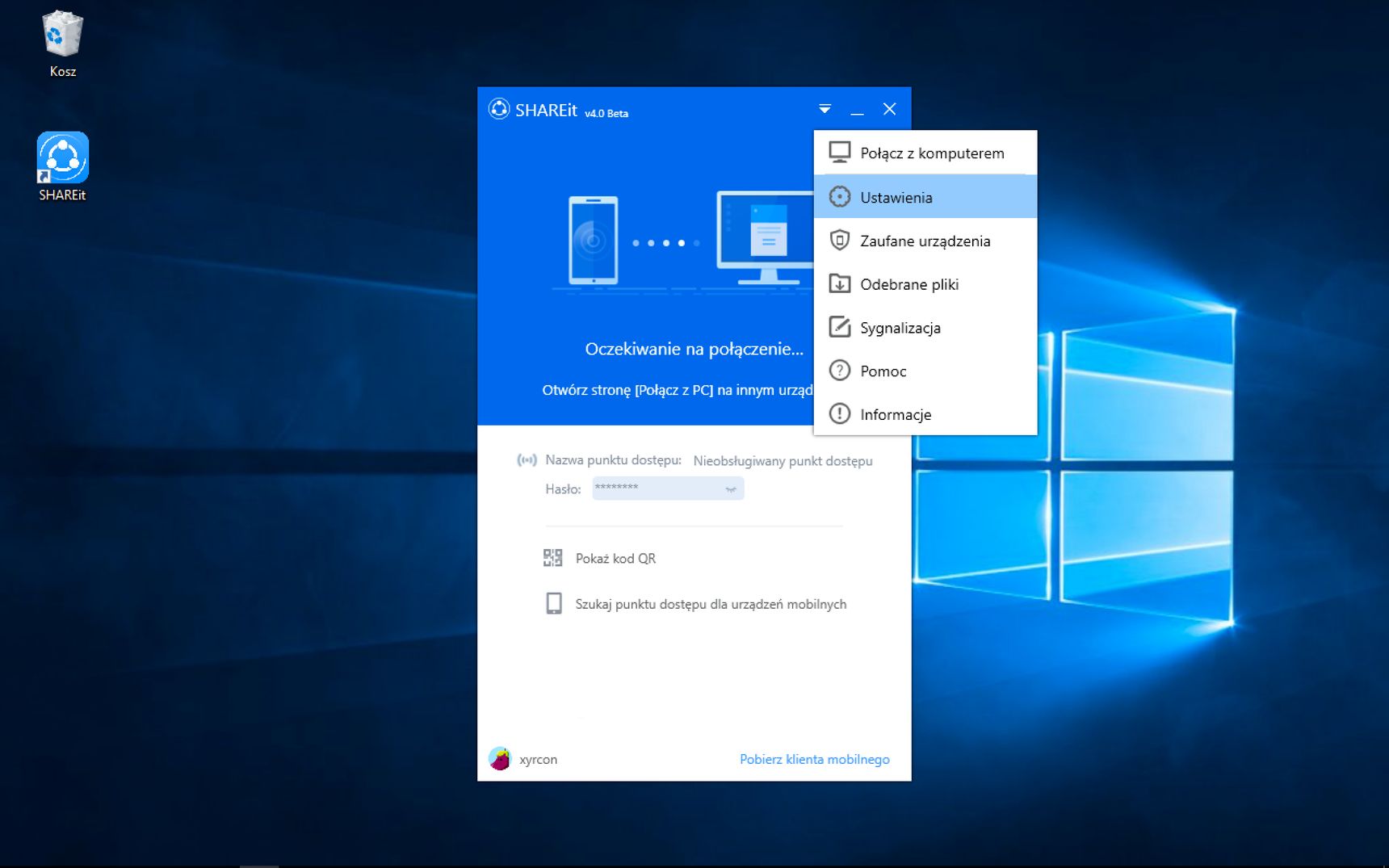Viewport: 1389px width, 868px height.
Task: Close the SHAREit window
Action: coord(889,109)
